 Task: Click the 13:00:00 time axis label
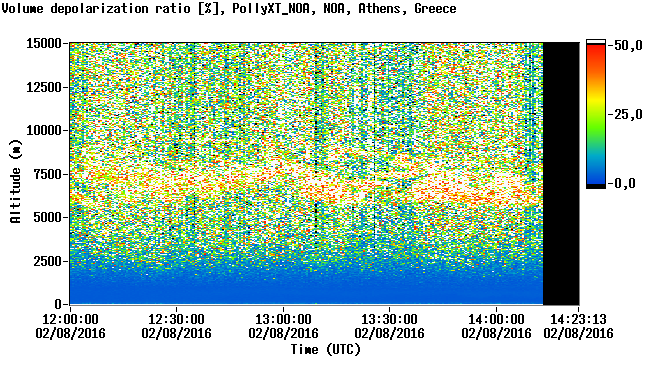pyautogui.click(x=283, y=319)
